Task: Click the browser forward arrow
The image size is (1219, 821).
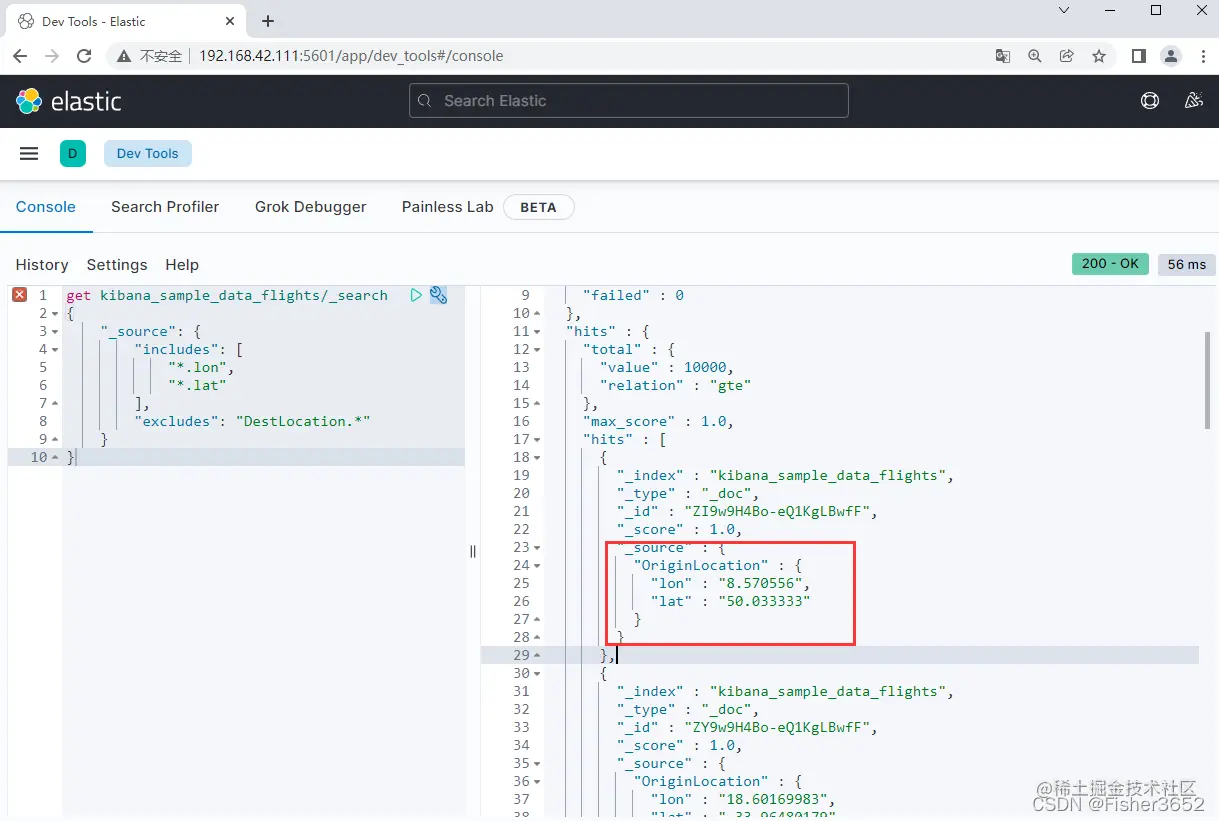Action: pyautogui.click(x=52, y=56)
